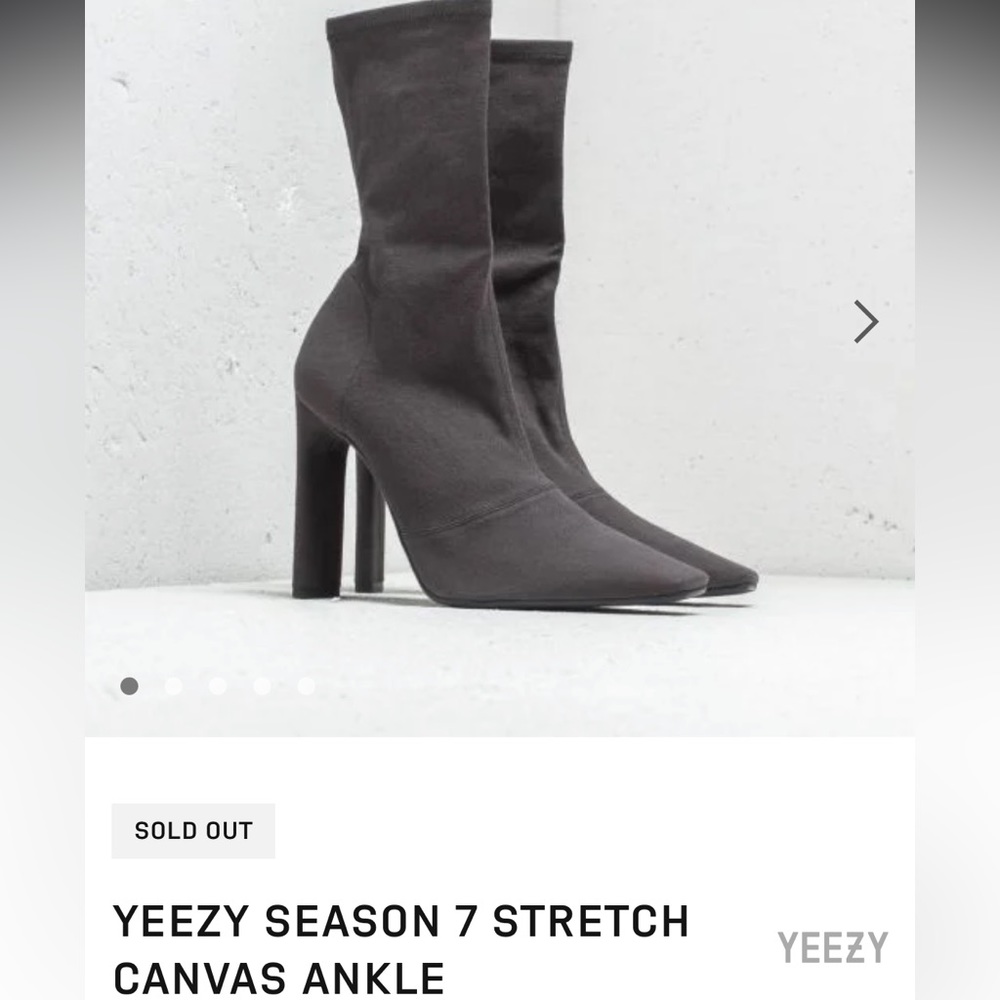1000x1000 pixels.
Task: Open the YEEZY SEASON 7 STRETCH title line
Action: 401,921
